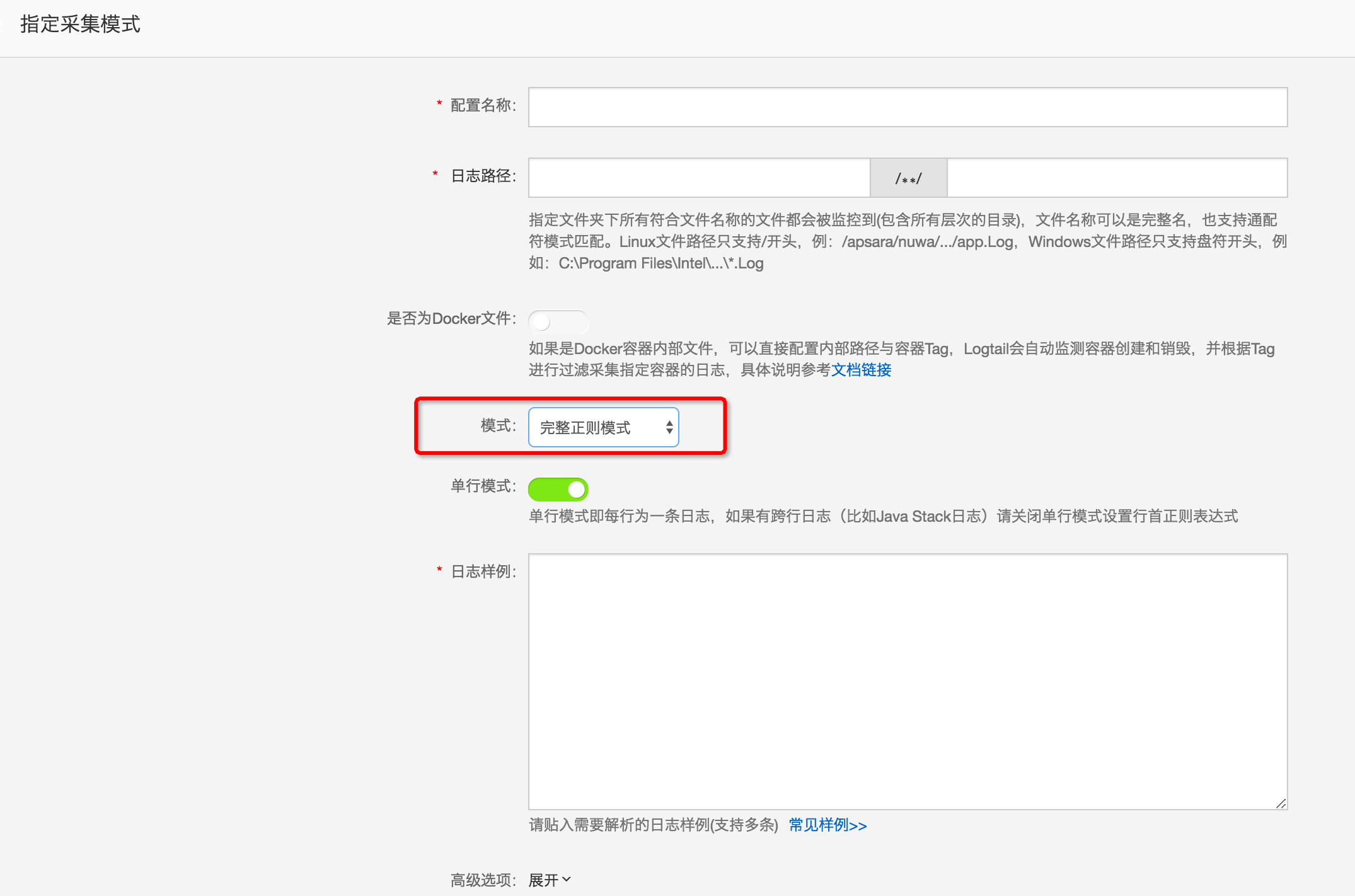Image resolution: width=1355 pixels, height=896 pixels.
Task: Open the 模式 dropdown showing 完整正则模式
Action: [x=604, y=427]
